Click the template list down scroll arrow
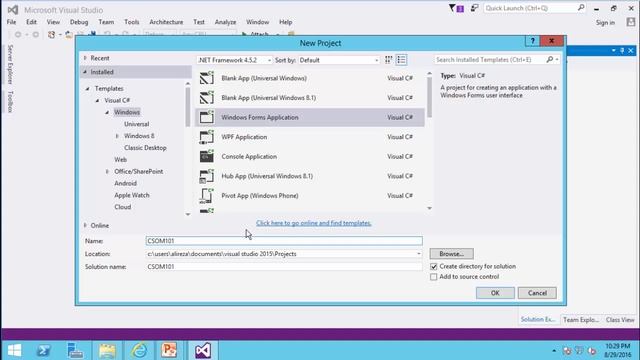Viewport: 640px width, 360px height. 429,208
